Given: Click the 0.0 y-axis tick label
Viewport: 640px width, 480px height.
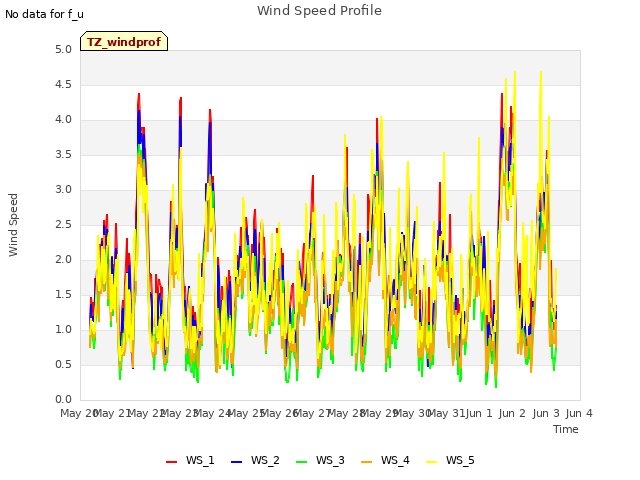Looking at the screenshot, I should pyautogui.click(x=63, y=400).
